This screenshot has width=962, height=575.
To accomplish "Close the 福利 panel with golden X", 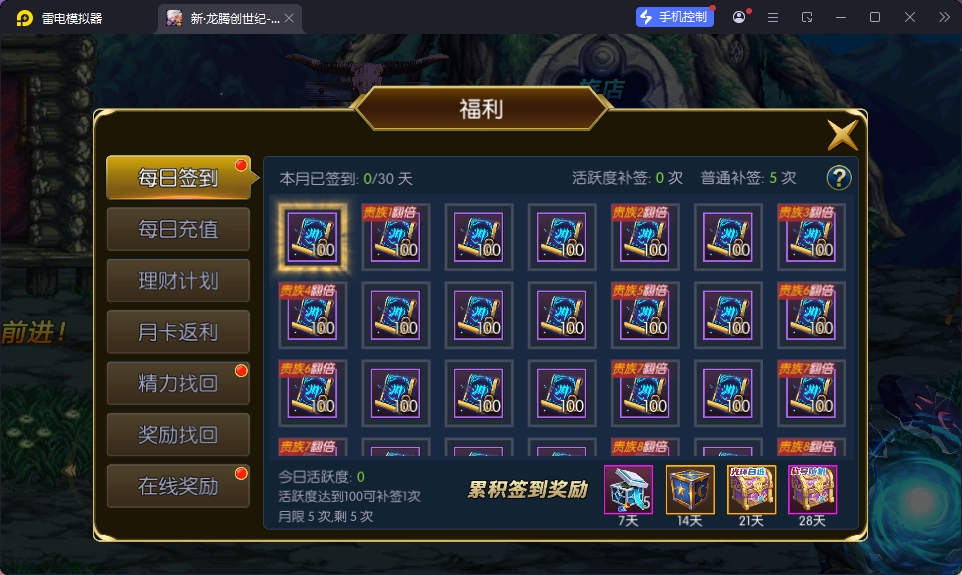I will point(842,135).
